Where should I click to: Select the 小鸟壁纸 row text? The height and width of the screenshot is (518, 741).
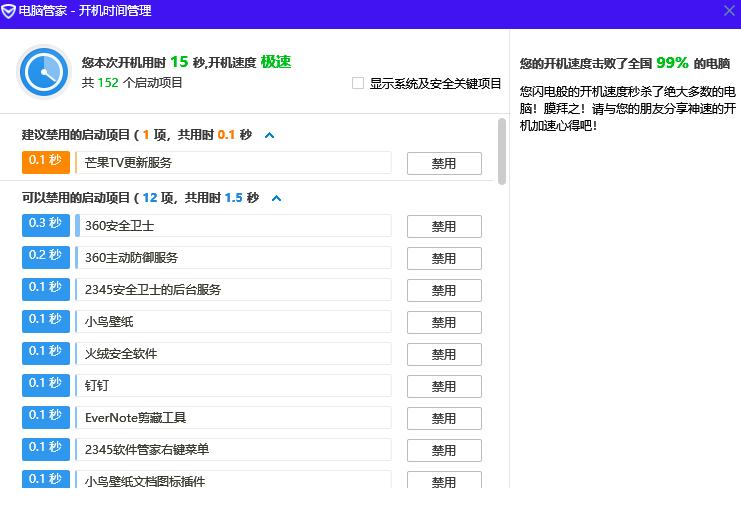coord(109,322)
